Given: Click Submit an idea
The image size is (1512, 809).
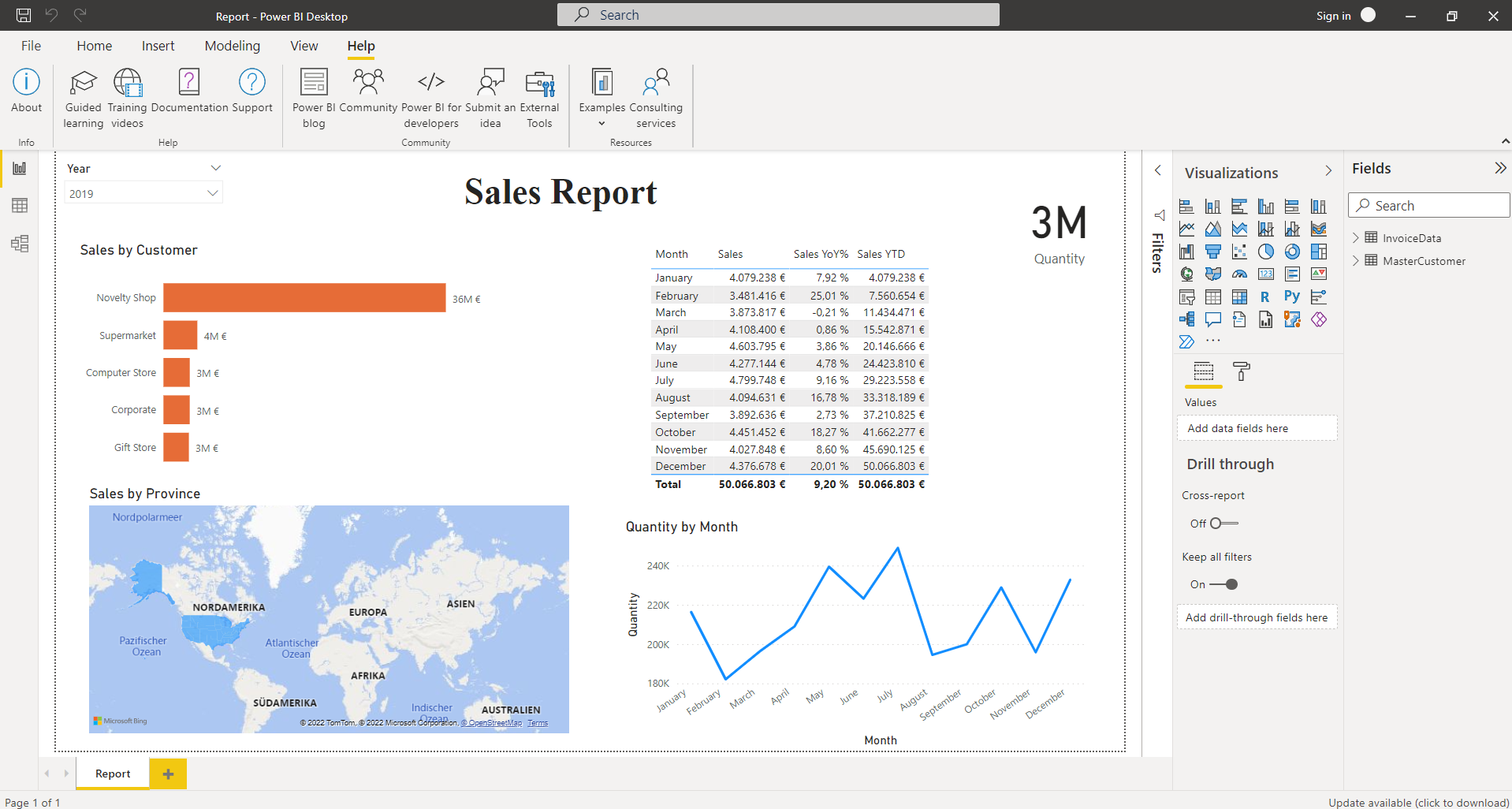Looking at the screenshot, I should (x=490, y=99).
